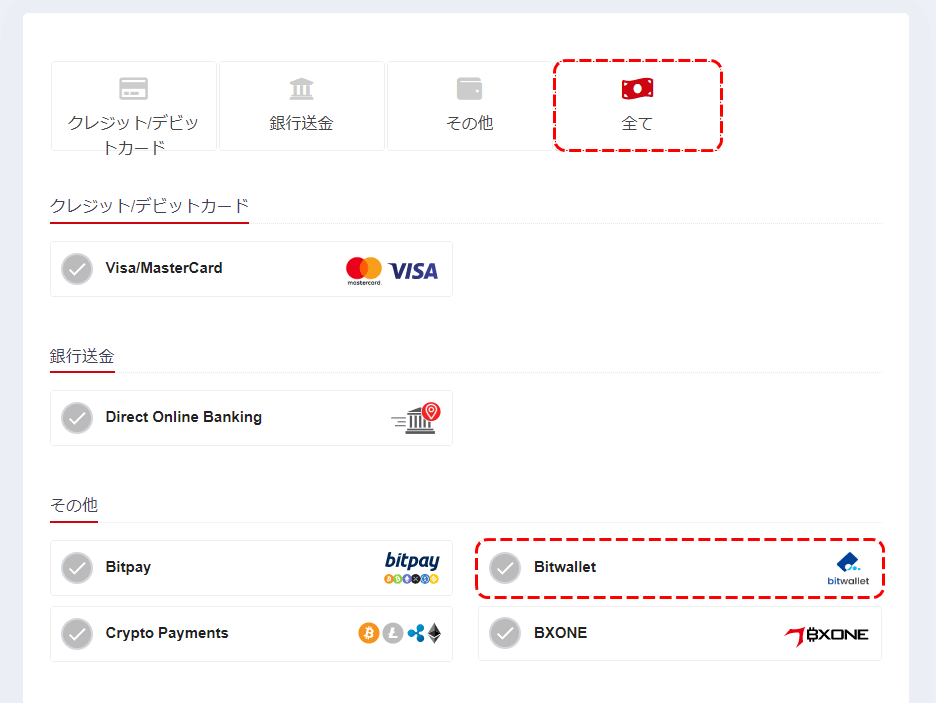Choose the Bitpay payment label
Screen dimensions: 936x703
[x=128, y=567]
